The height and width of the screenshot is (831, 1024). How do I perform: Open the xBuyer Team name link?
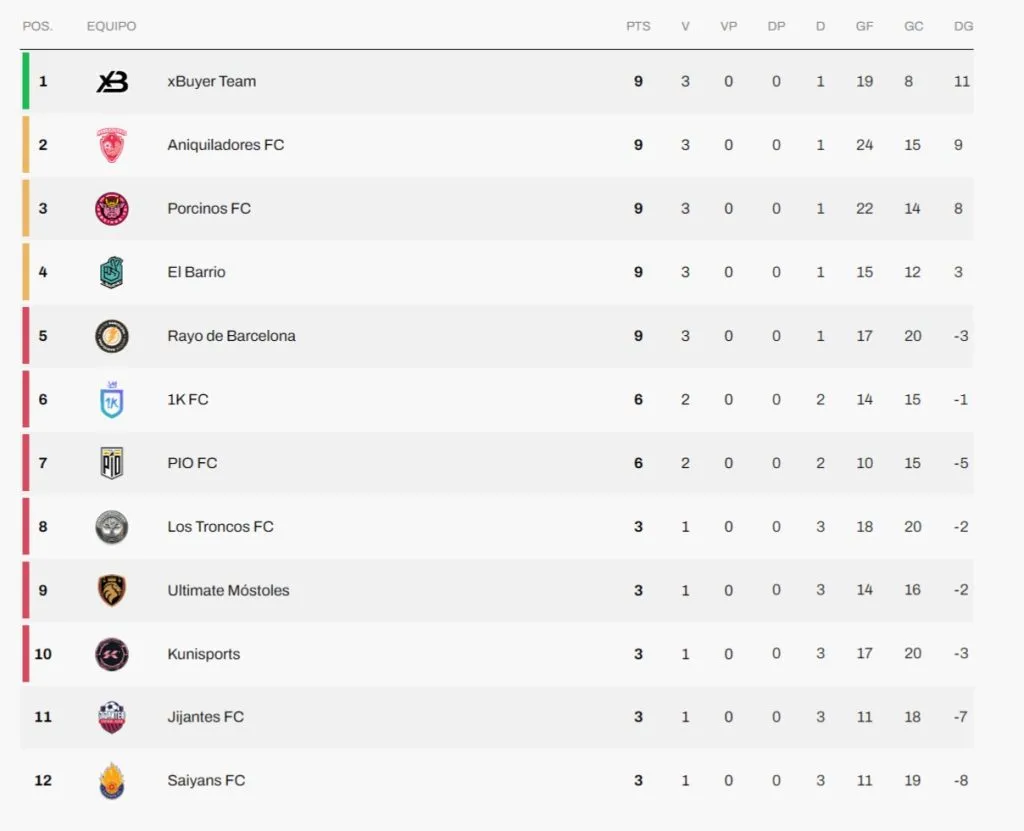pos(212,82)
